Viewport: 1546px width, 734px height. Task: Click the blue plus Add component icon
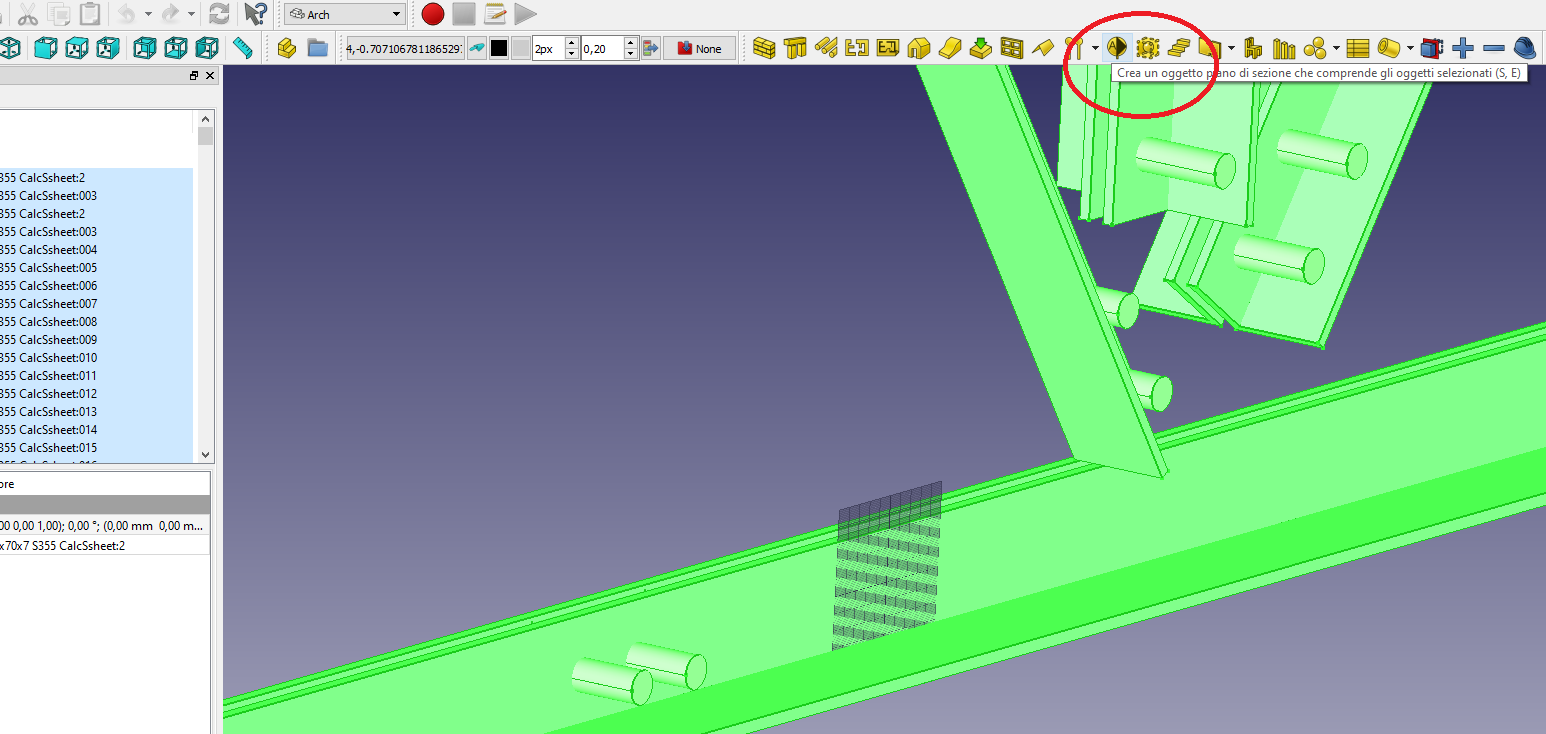(x=1463, y=47)
